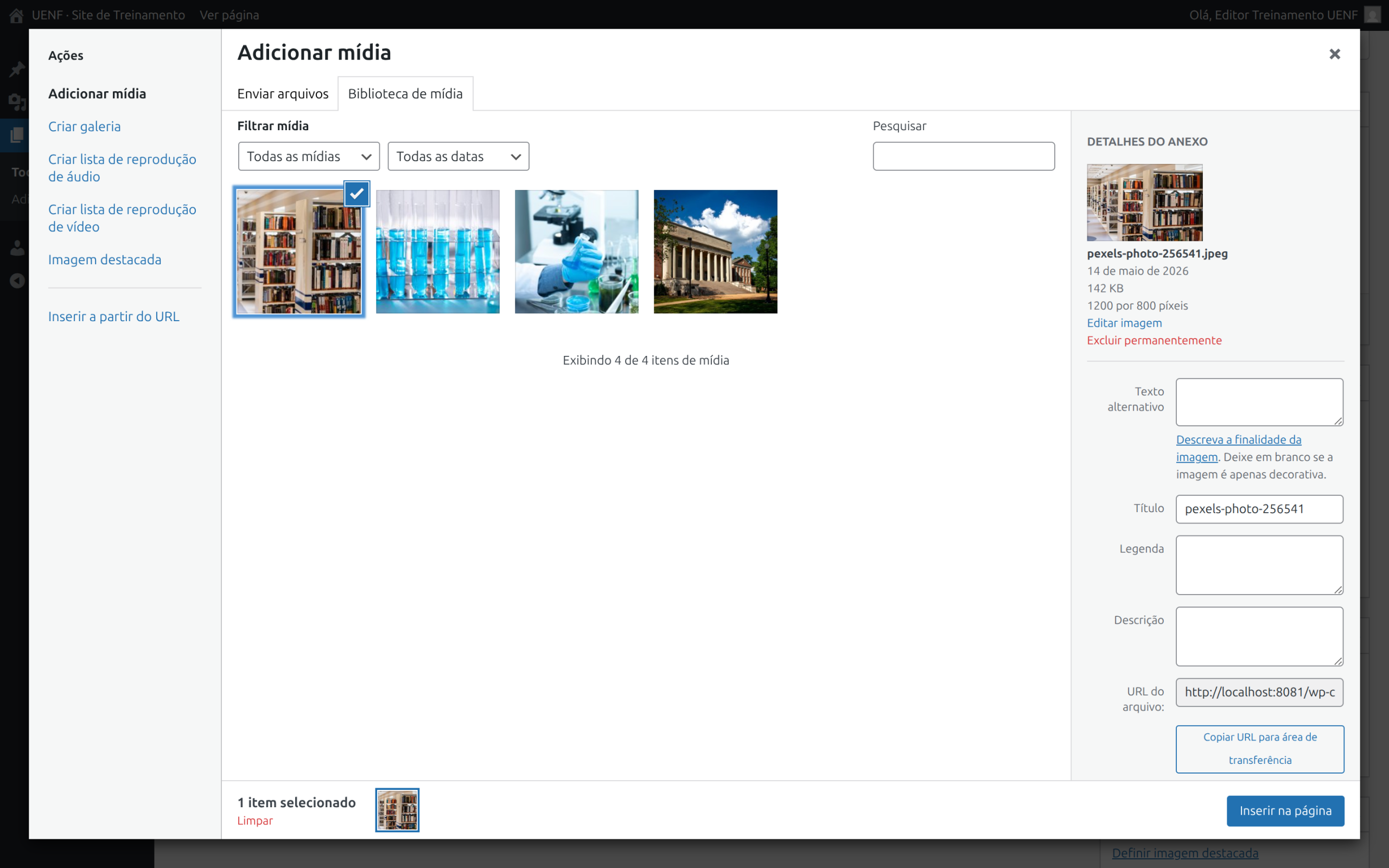The image size is (1389, 868).
Task: Click the Editar imagem link
Action: pos(1124,323)
